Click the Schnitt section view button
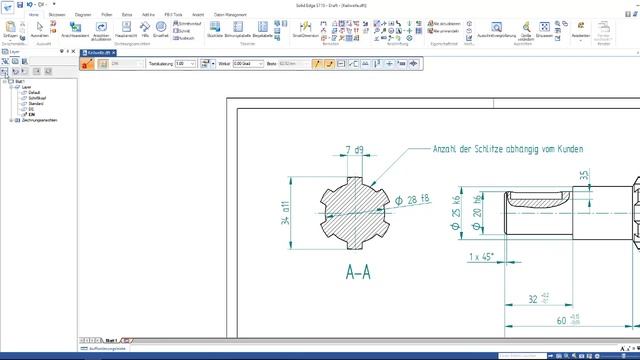This screenshot has width=640, height=360. 182,31
